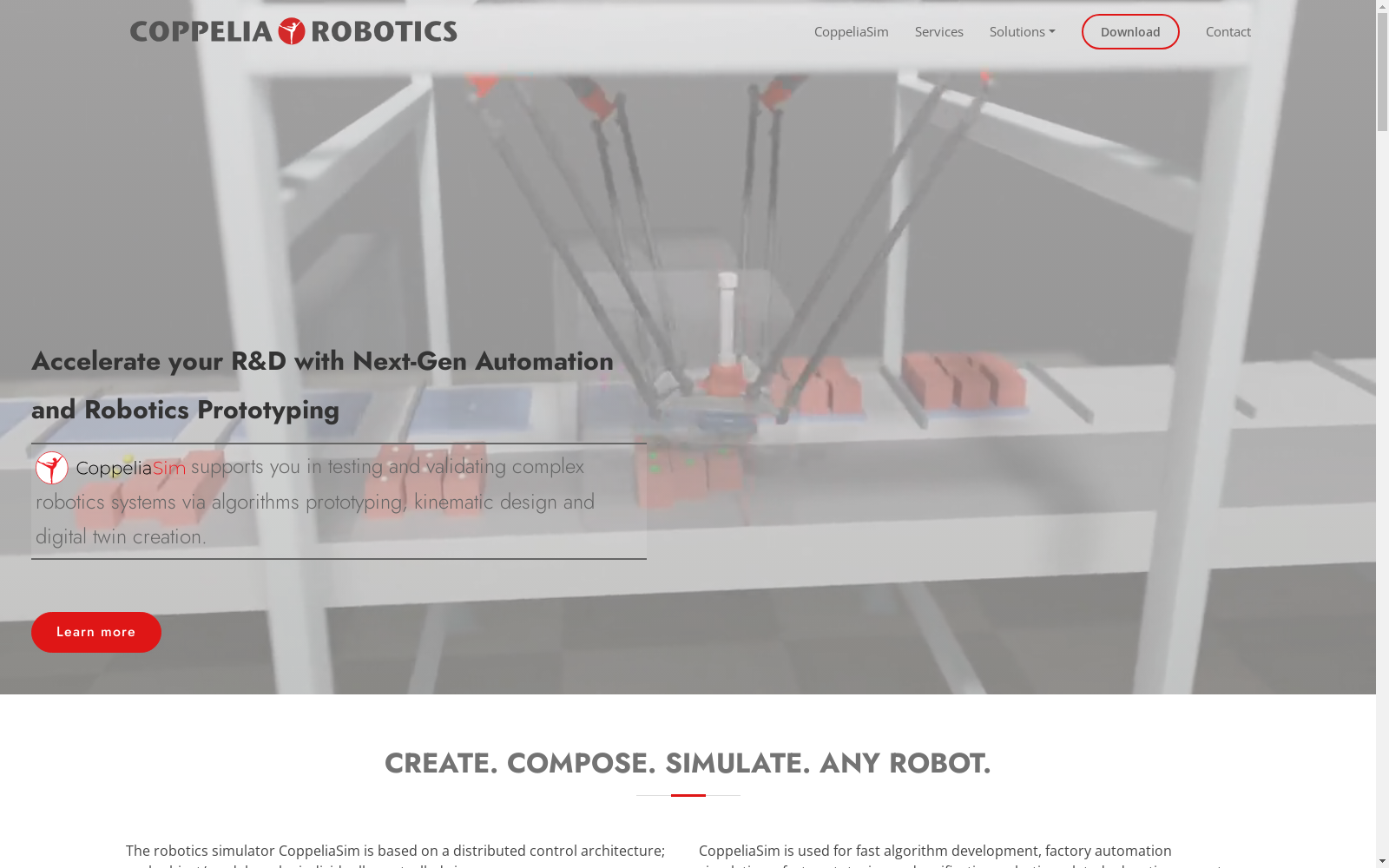Open the Services nav link
The image size is (1389, 868).
click(x=938, y=31)
